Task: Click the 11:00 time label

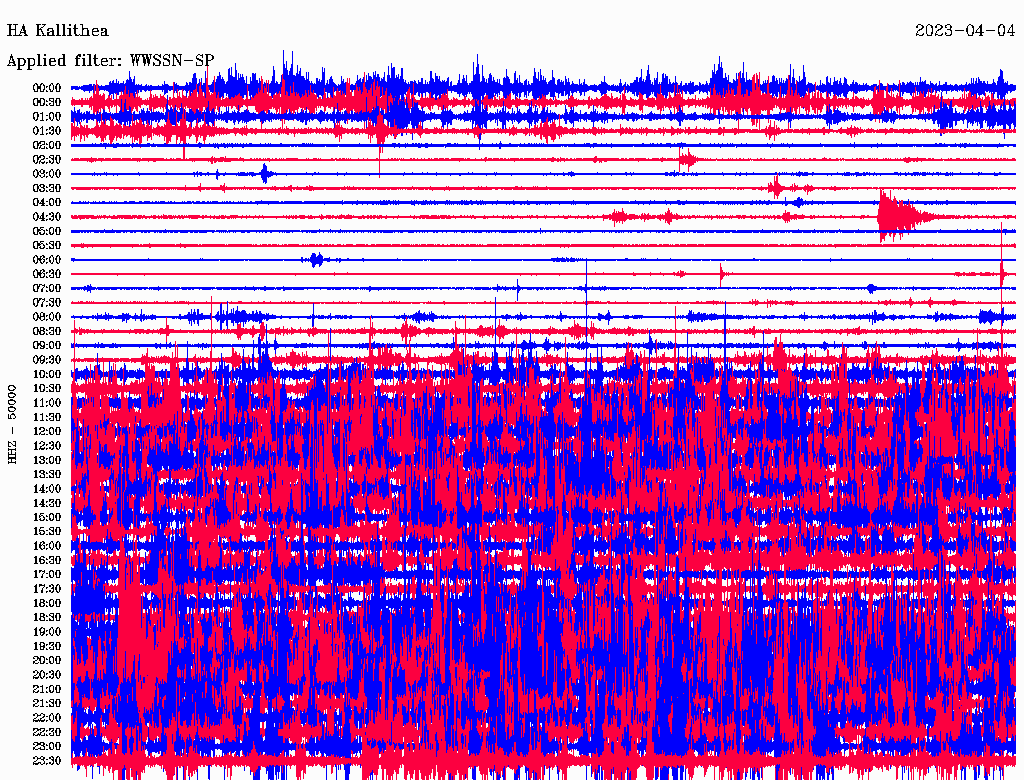Action: pos(47,403)
